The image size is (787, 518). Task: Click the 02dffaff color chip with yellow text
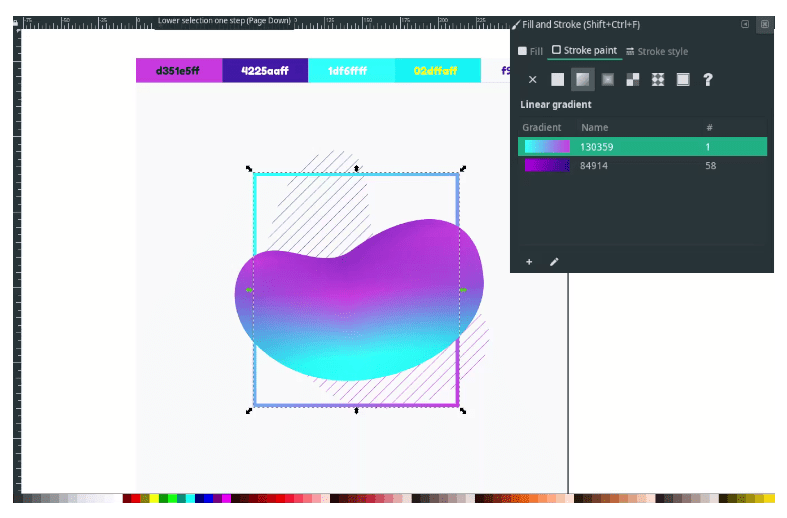click(x=438, y=71)
